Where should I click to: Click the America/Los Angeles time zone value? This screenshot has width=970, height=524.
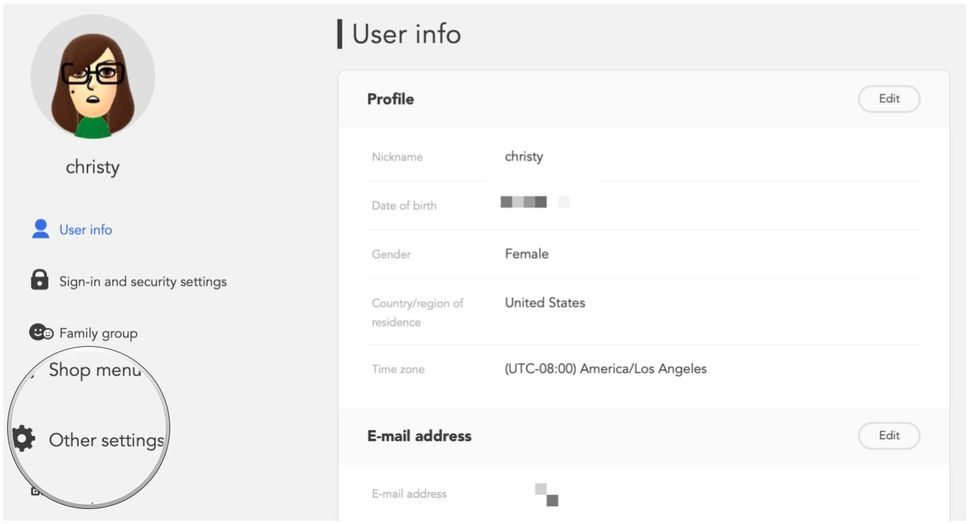coord(605,369)
